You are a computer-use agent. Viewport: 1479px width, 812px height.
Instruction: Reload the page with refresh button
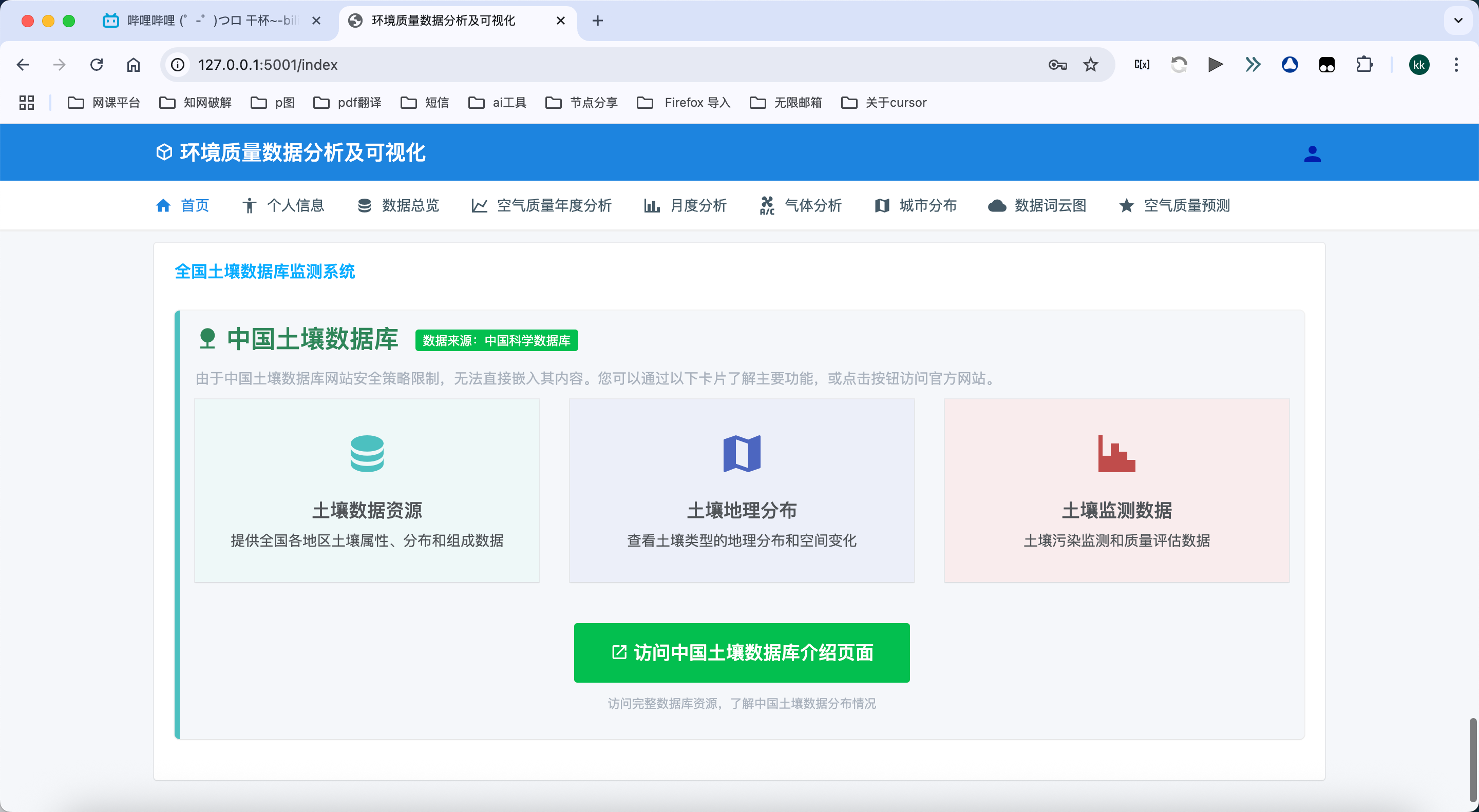(x=97, y=65)
